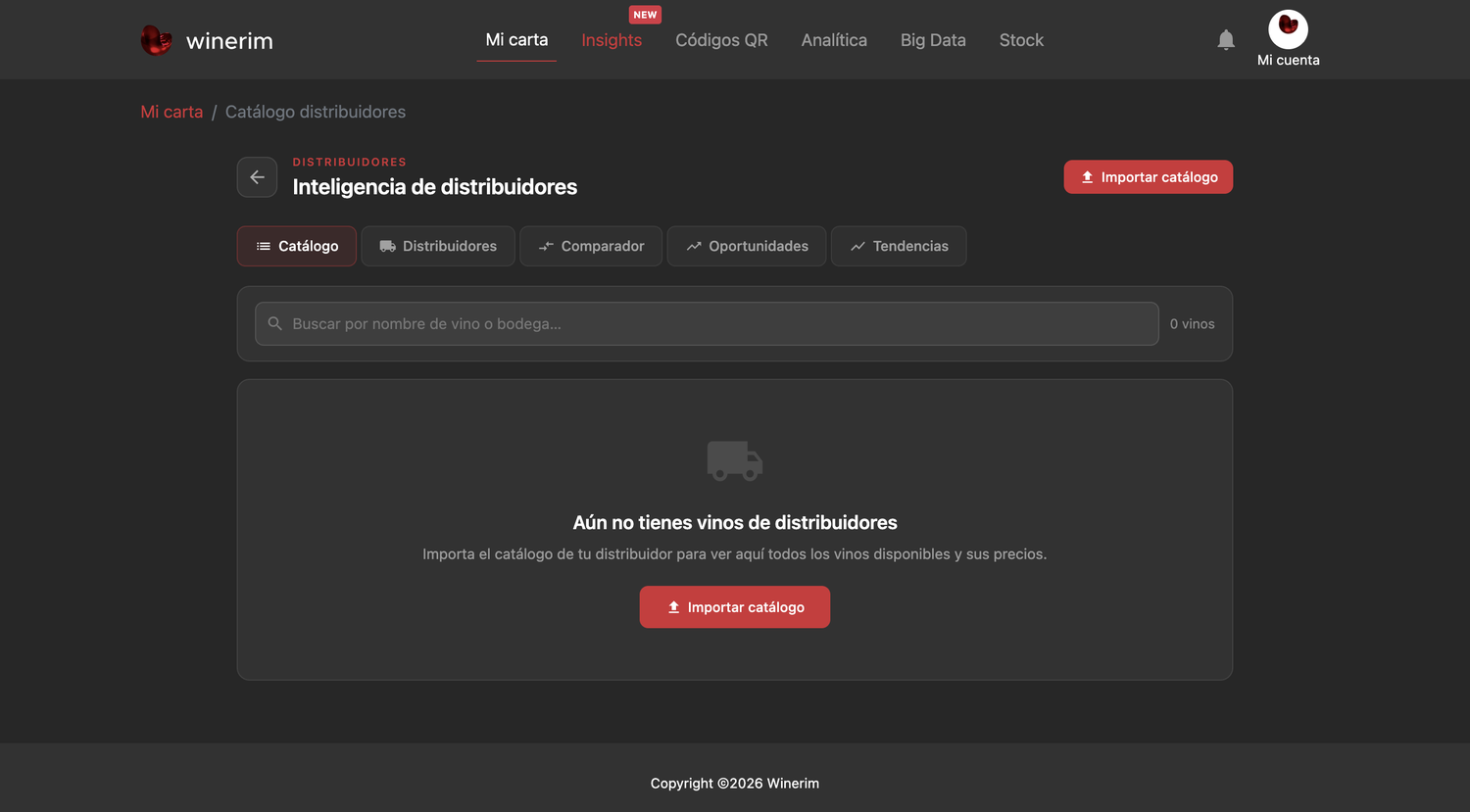This screenshot has width=1470, height=812.
Task: Click the red DISTRIBUIDORES label
Action: [349, 162]
